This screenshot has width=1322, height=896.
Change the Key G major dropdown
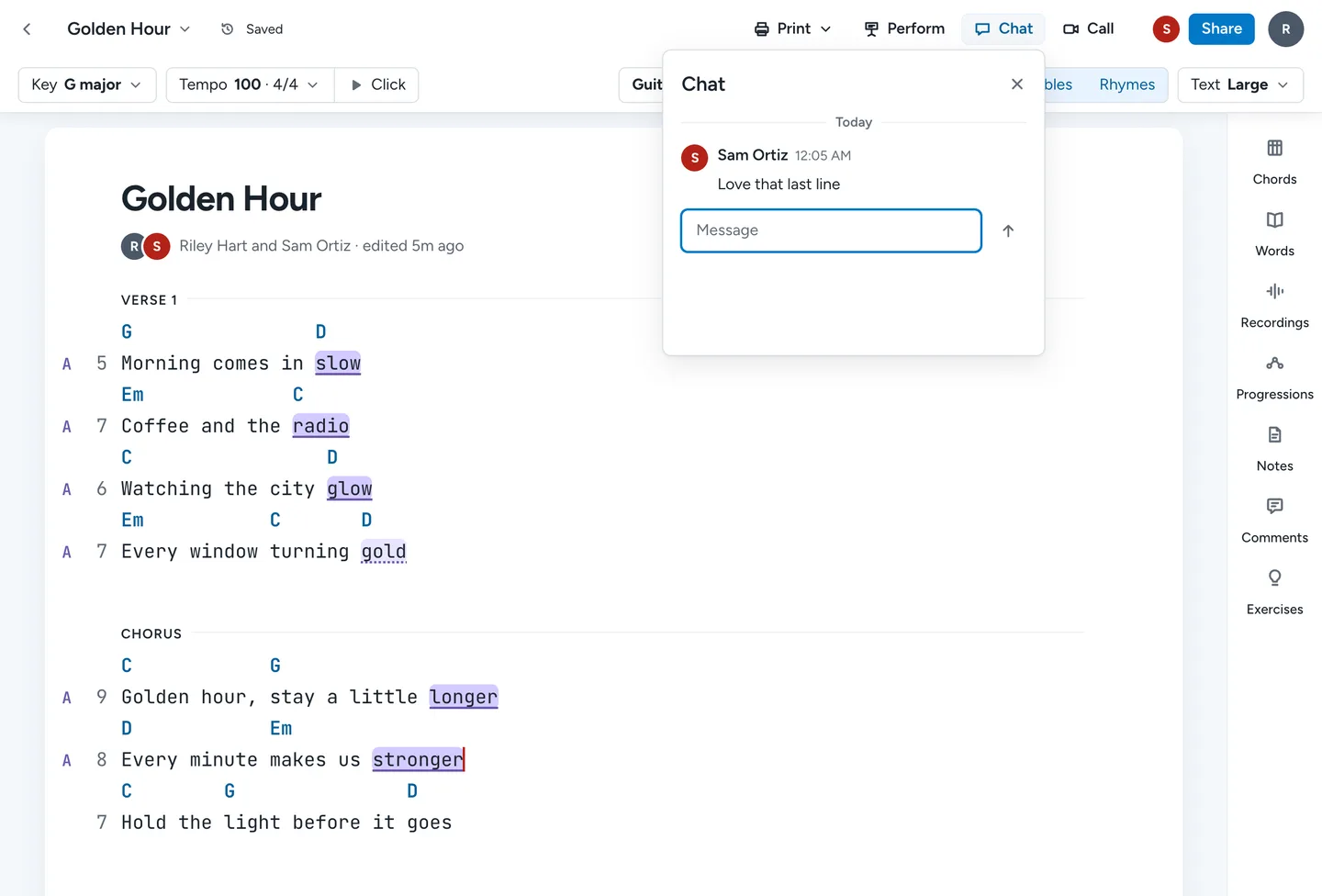click(x=87, y=84)
